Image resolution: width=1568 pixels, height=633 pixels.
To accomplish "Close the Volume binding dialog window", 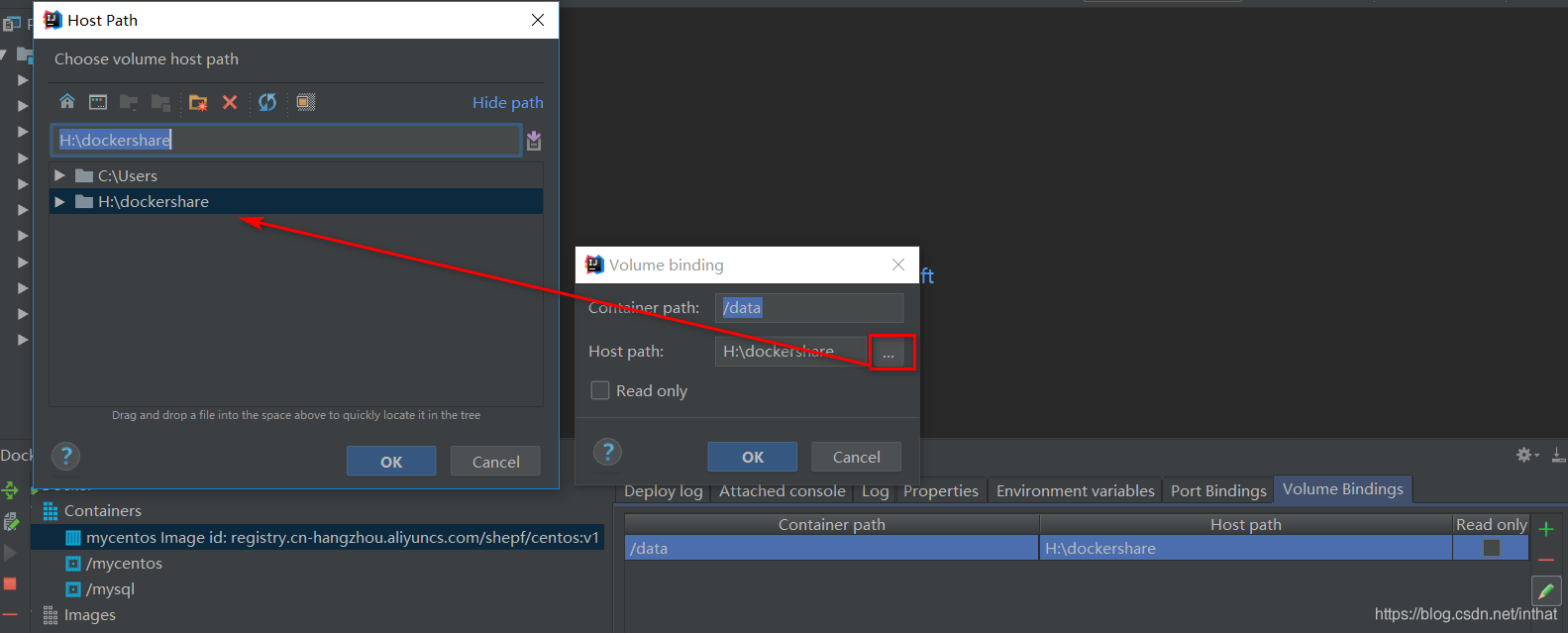I will pos(898,264).
